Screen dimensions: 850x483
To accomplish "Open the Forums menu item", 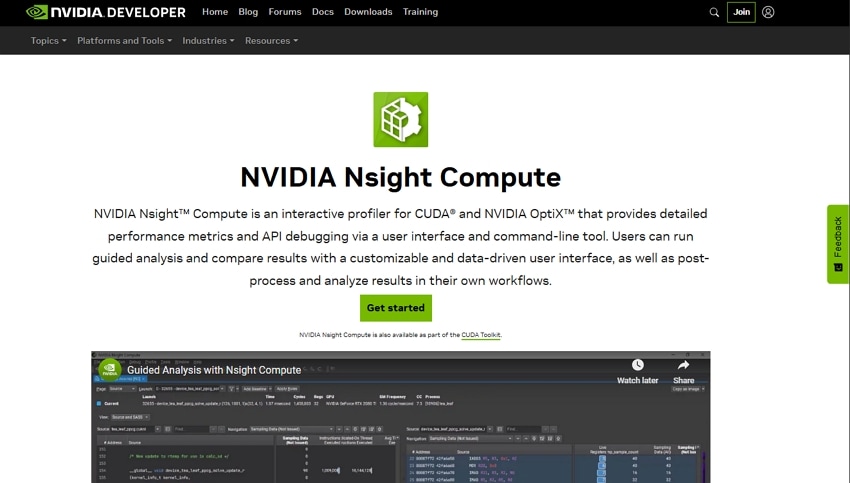I will [x=285, y=12].
